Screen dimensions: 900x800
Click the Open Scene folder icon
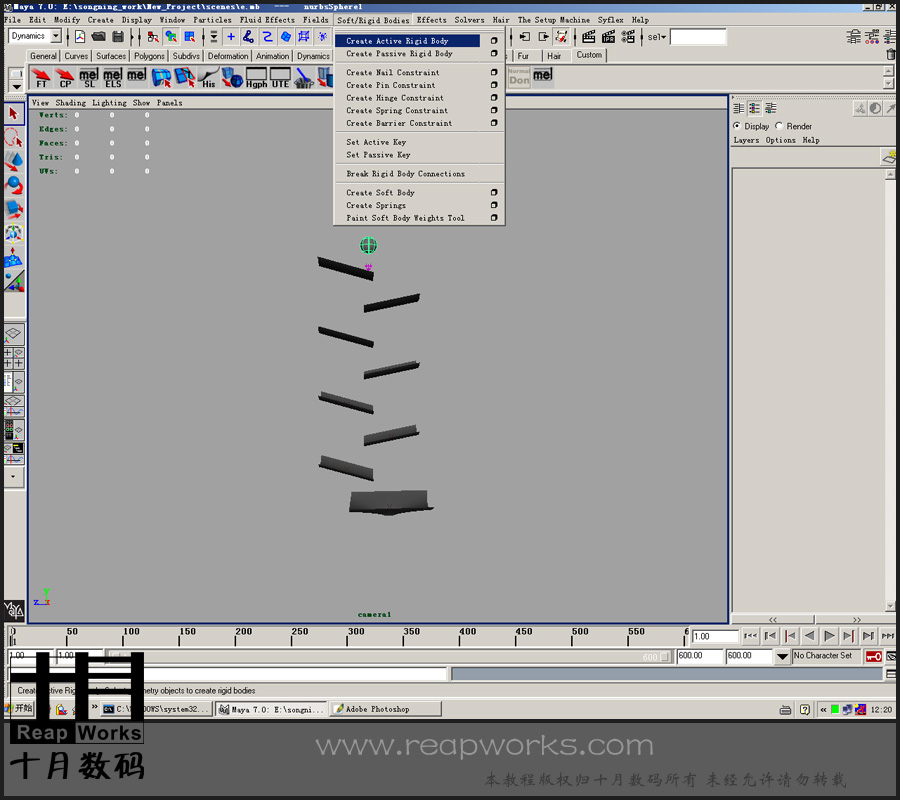99,37
